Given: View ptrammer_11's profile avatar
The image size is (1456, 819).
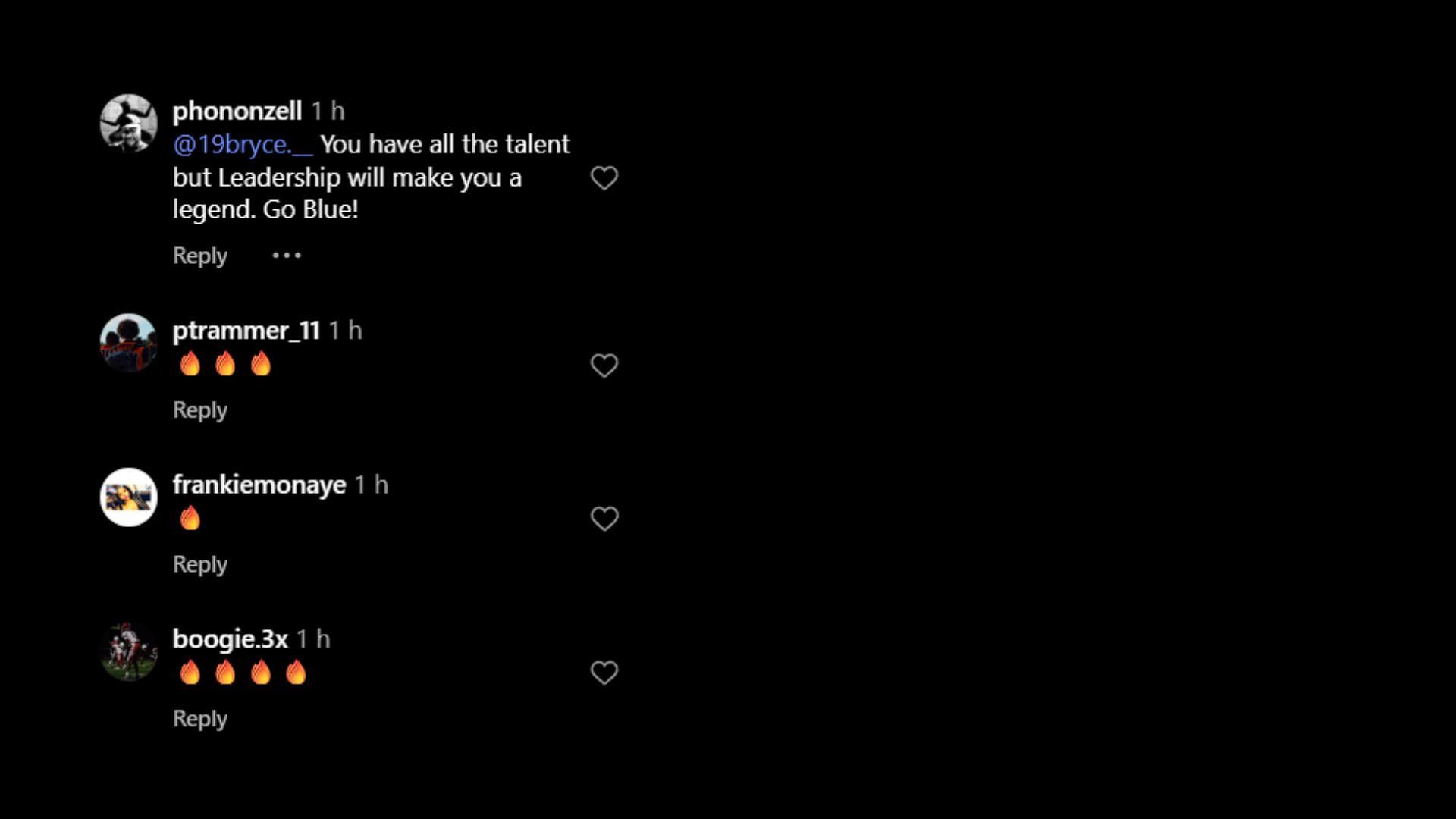Looking at the screenshot, I should [x=129, y=343].
